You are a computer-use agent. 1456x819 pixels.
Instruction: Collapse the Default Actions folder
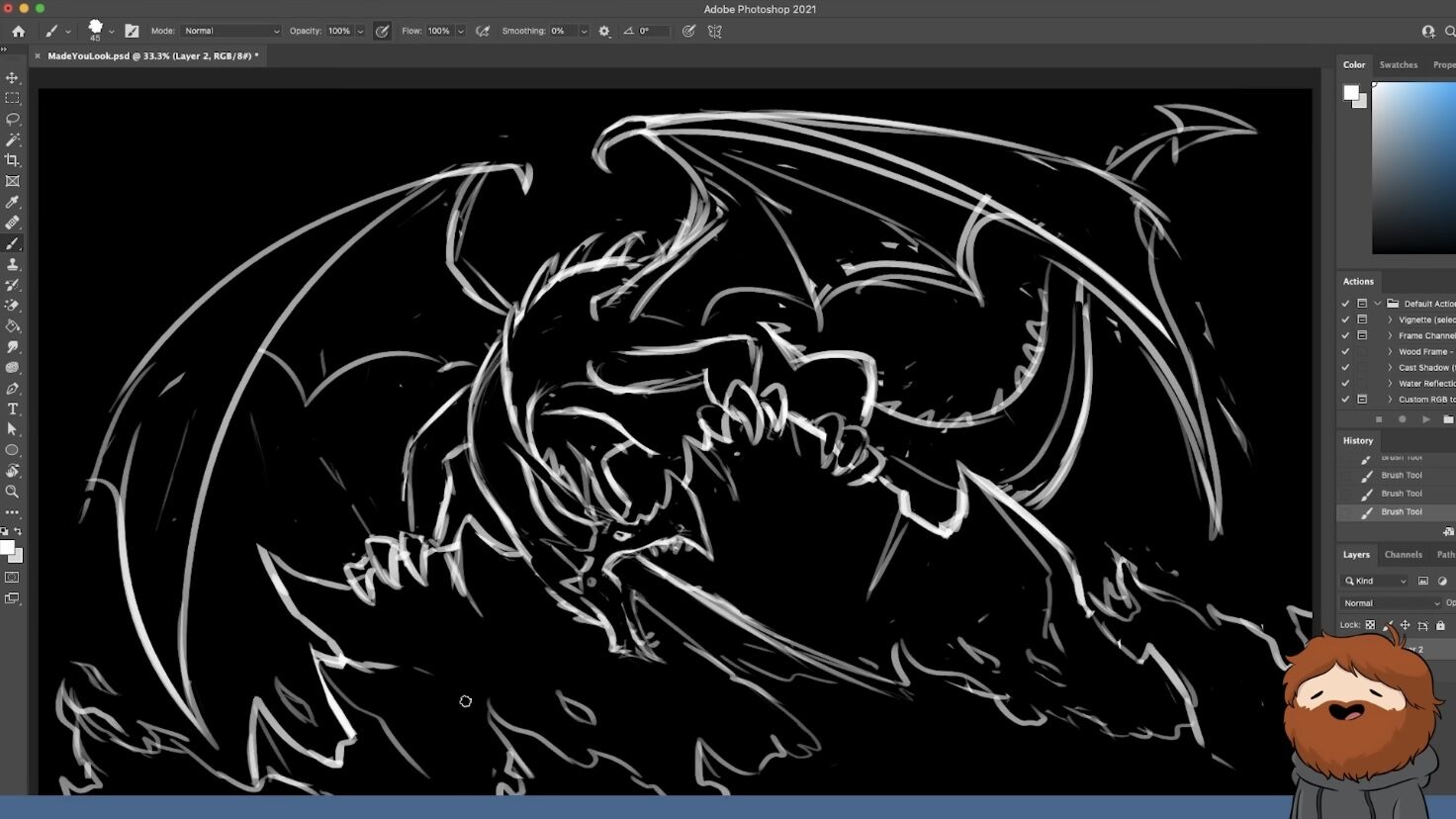[x=1377, y=304]
